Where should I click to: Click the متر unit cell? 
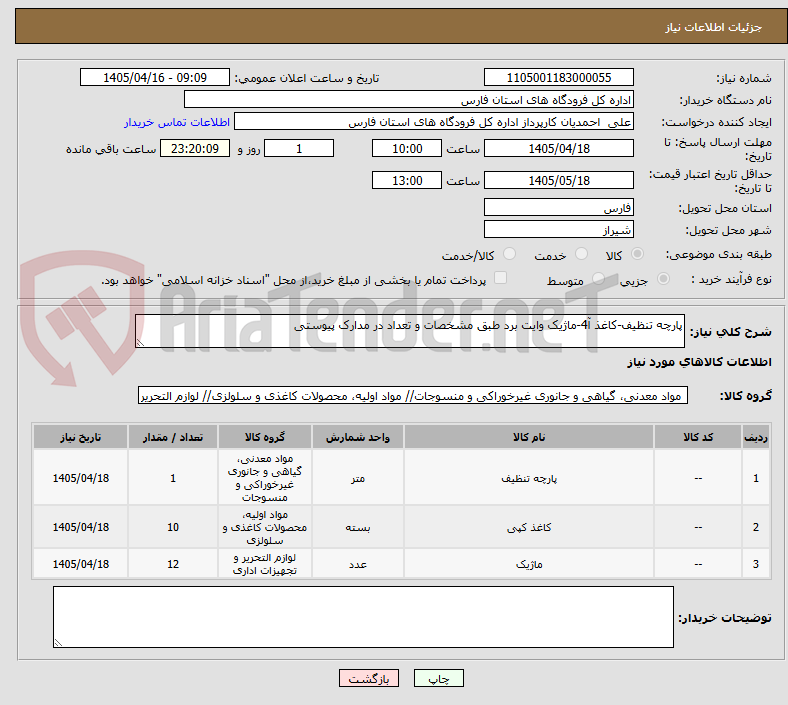click(358, 478)
